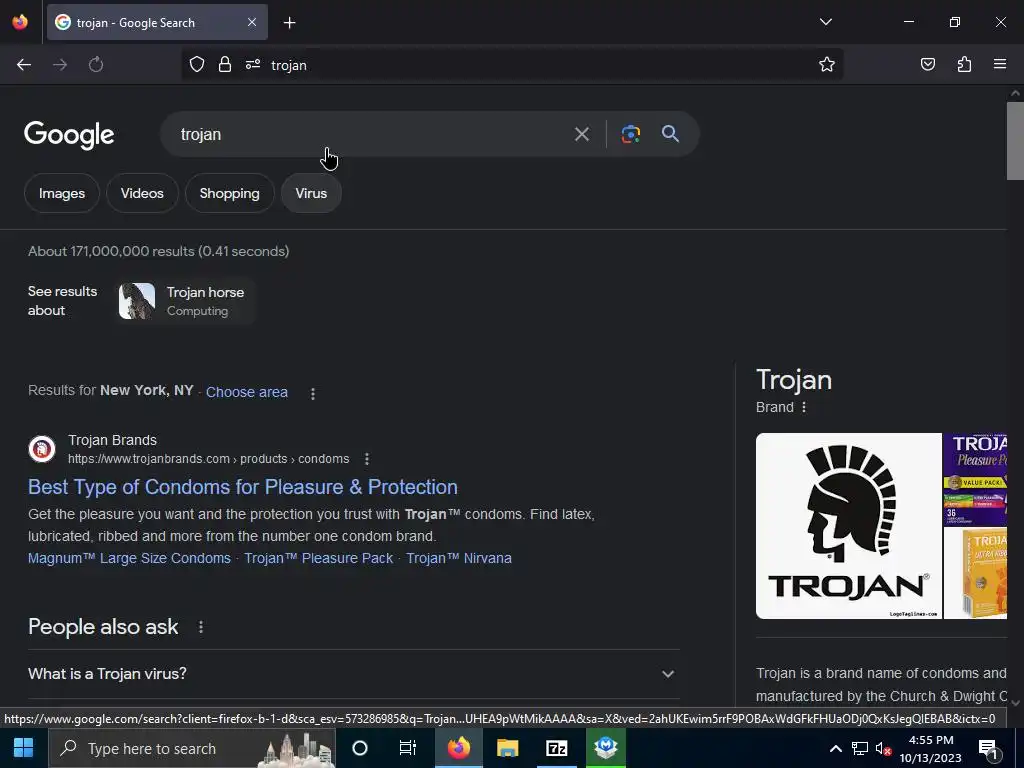Filter results by Shopping
This screenshot has height=768, width=1024.
point(229,193)
